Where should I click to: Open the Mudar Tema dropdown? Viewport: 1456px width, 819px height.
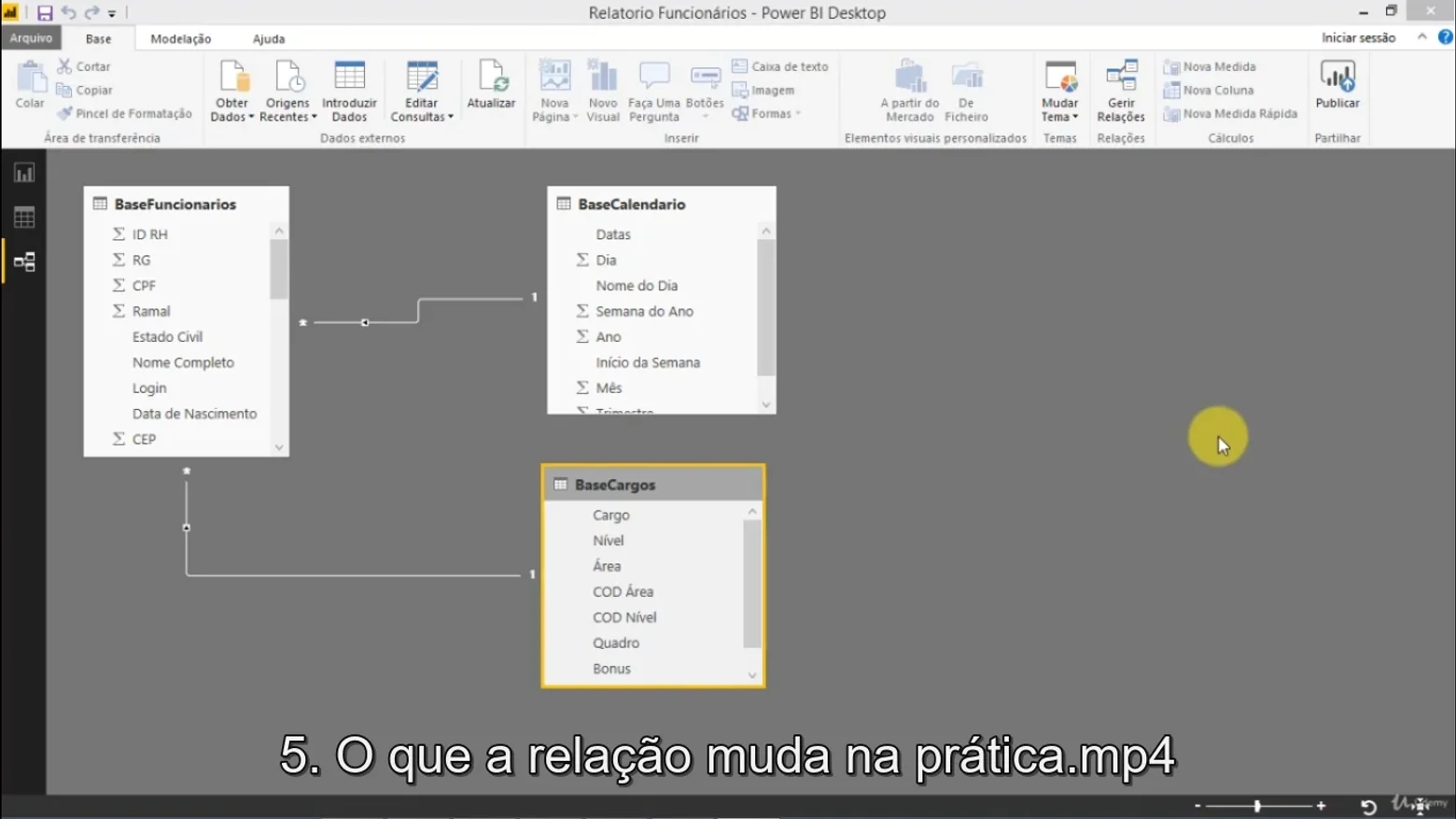click(1060, 91)
